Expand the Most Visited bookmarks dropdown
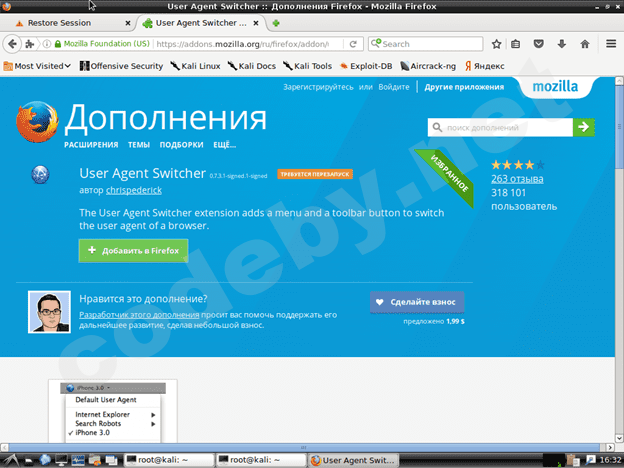 [37, 66]
